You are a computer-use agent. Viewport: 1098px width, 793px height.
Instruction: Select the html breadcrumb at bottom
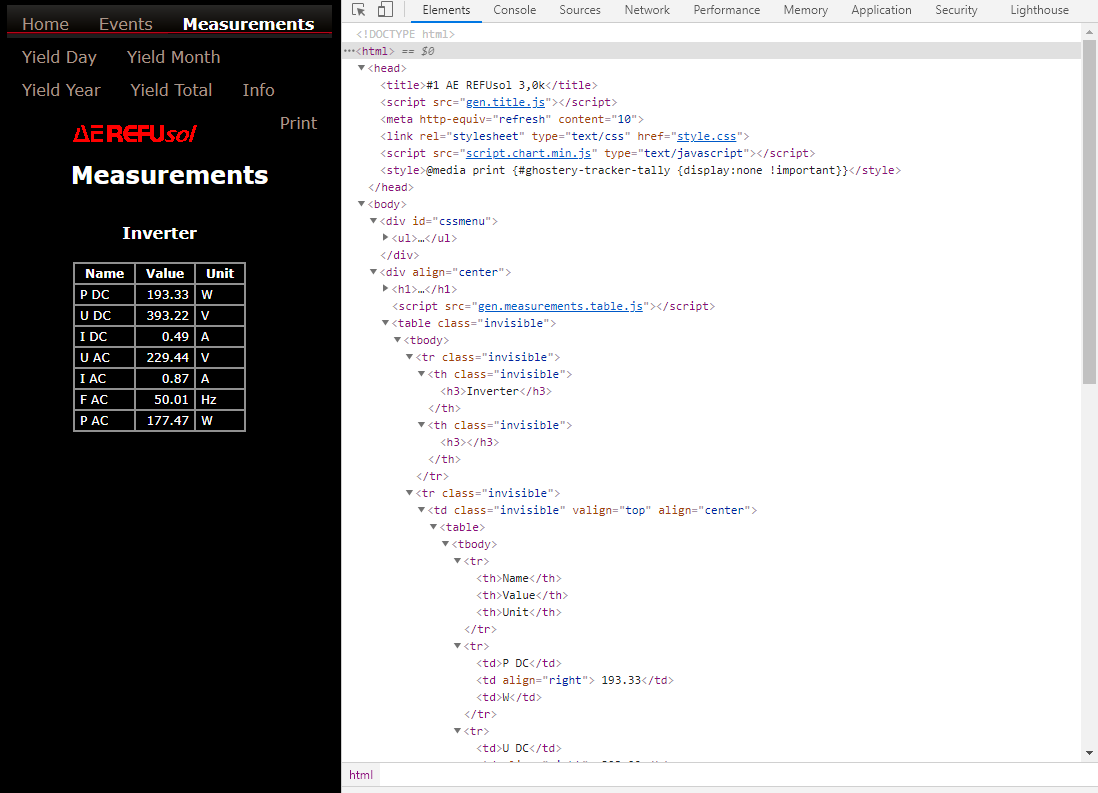click(x=361, y=775)
